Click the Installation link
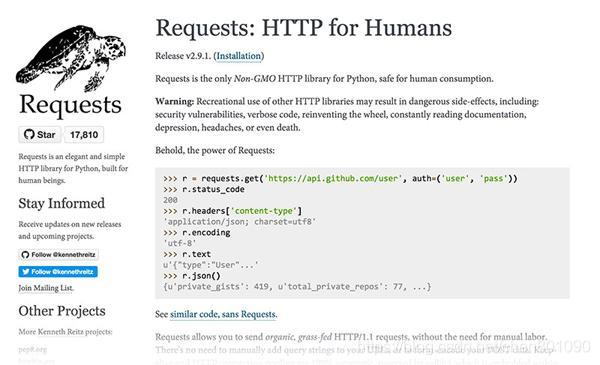600x365 pixels. coord(239,56)
